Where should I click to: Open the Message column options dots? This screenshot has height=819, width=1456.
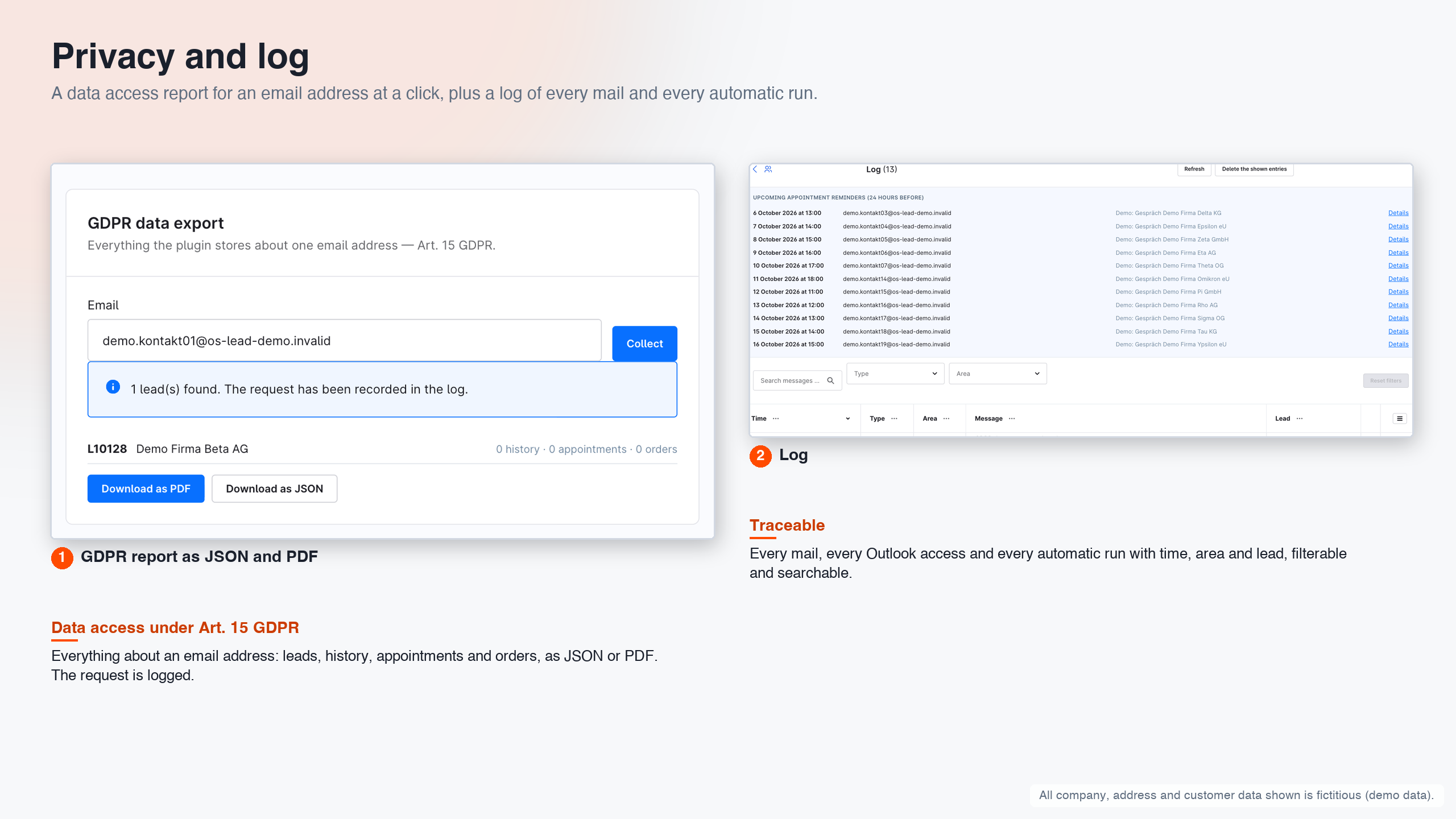click(1012, 419)
